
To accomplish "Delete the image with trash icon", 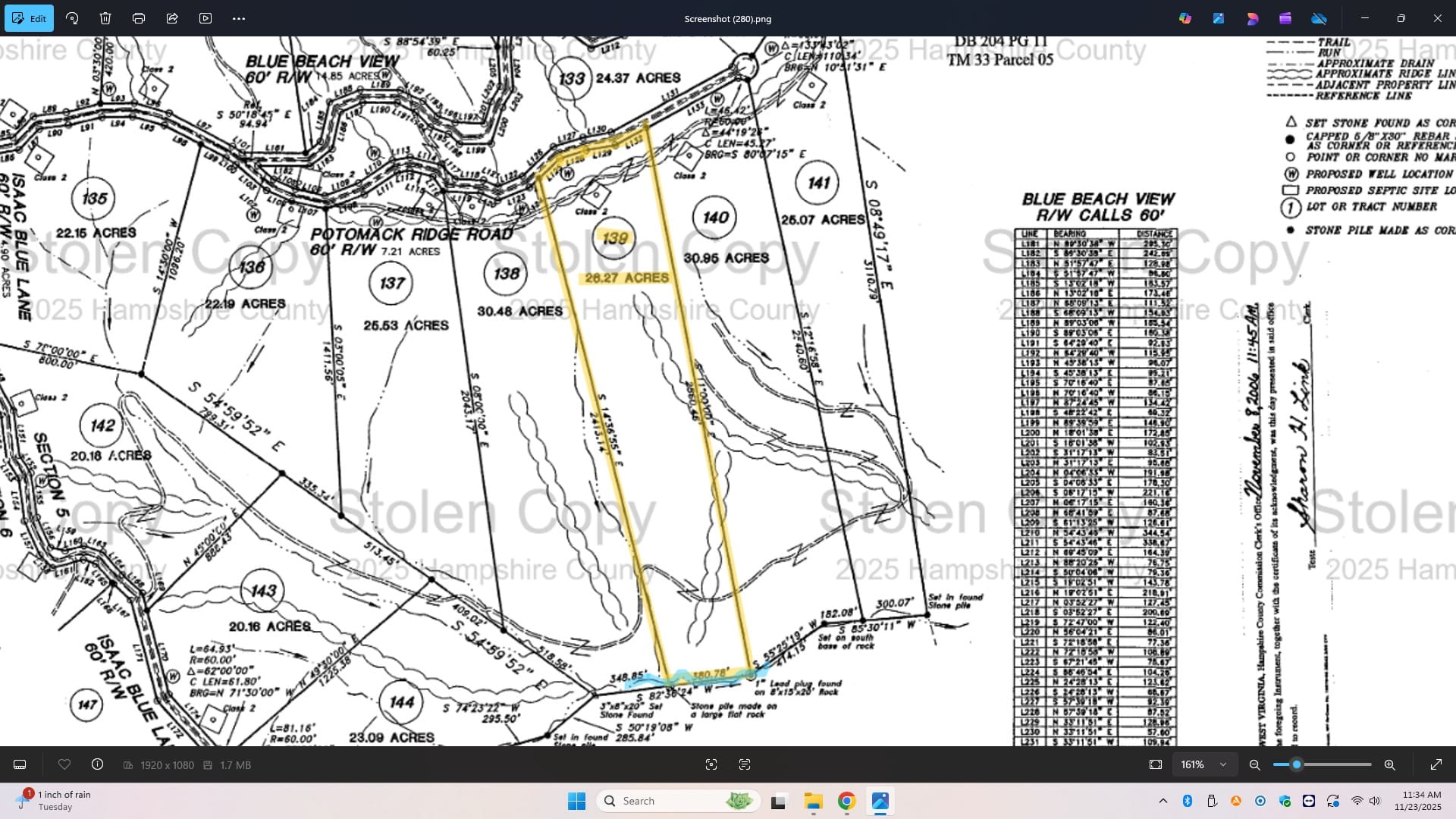I will 105,18.
